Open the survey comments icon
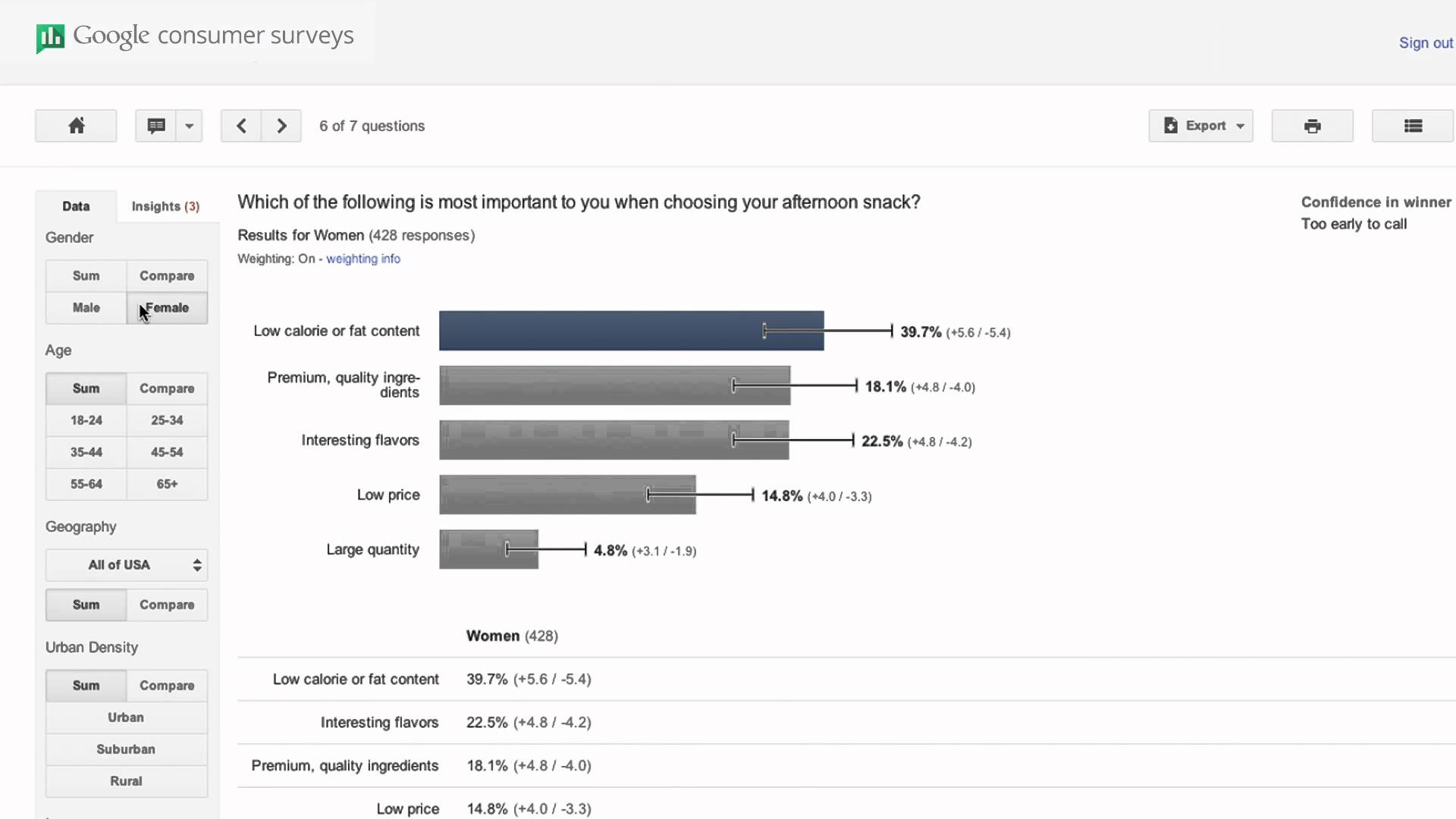The image size is (1456, 819). (157, 125)
